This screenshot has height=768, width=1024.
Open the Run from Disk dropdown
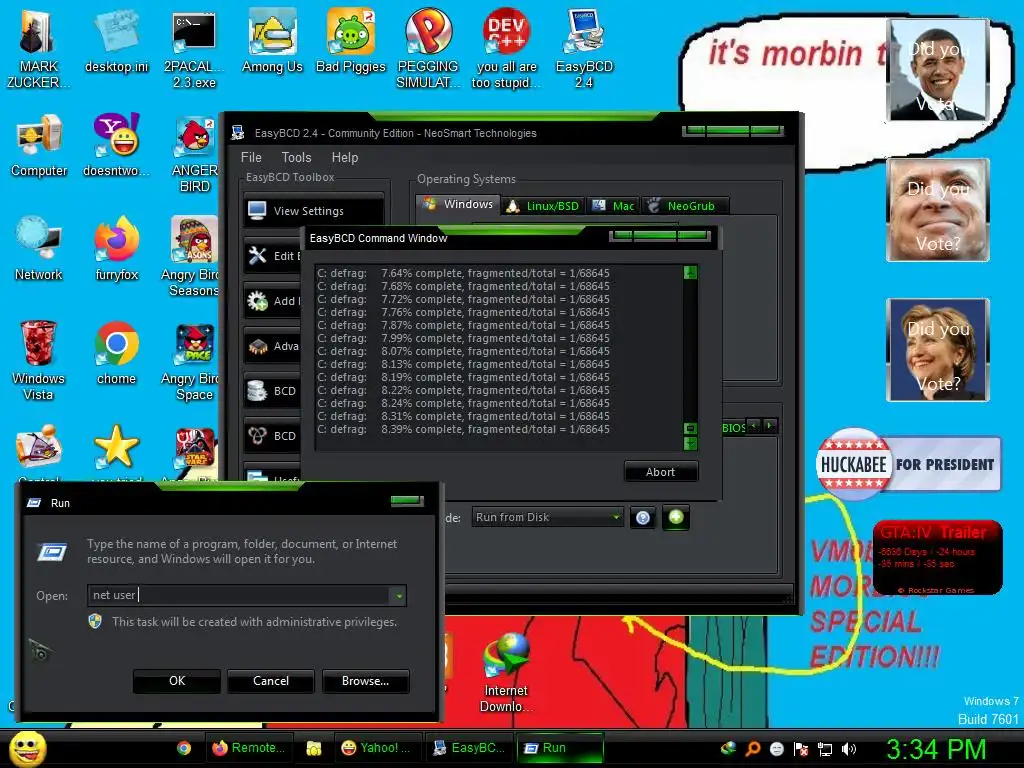(547, 517)
